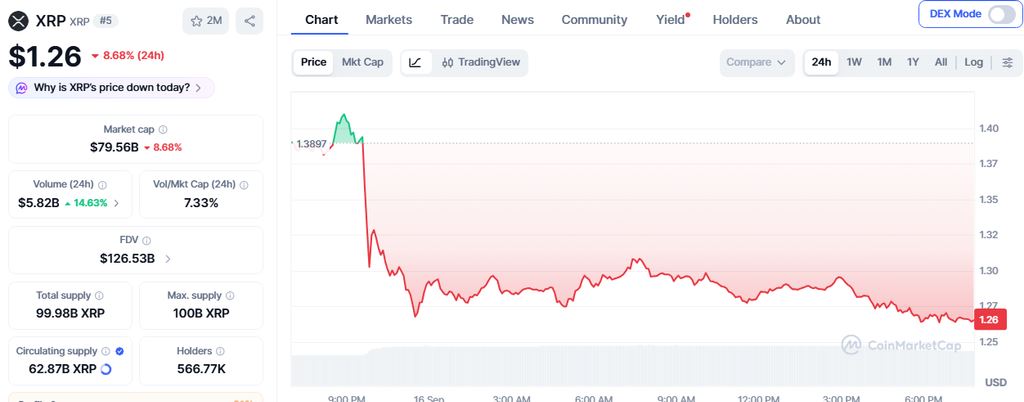Open the Holders tab
The image size is (1024, 402).
[735, 20]
